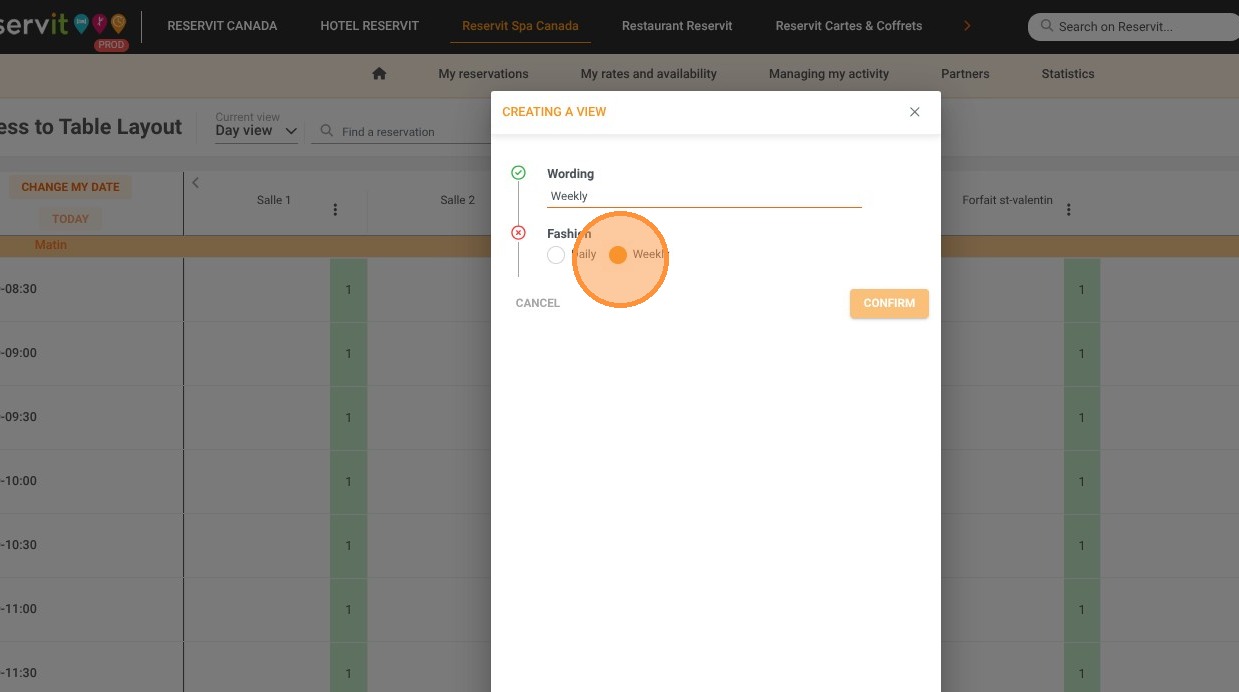Open Partners menu
Viewport: 1239px width, 692px height.
tap(965, 73)
